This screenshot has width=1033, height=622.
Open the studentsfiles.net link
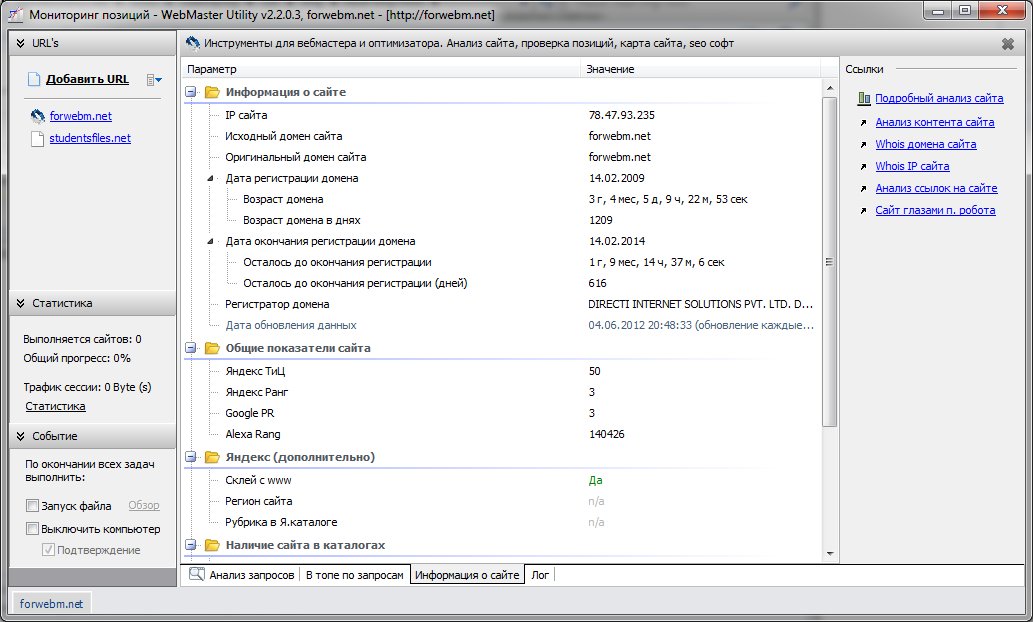[x=90, y=138]
